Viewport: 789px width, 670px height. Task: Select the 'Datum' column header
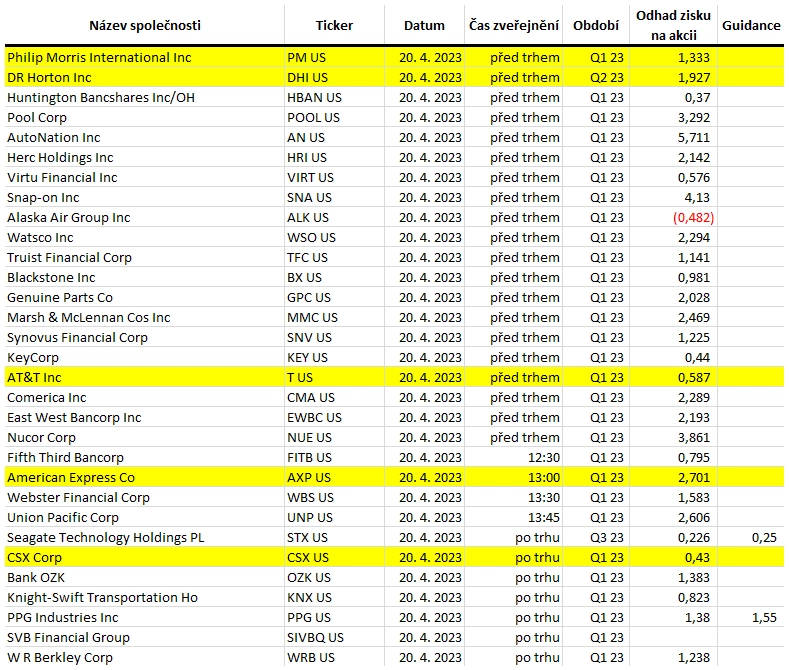424,26
